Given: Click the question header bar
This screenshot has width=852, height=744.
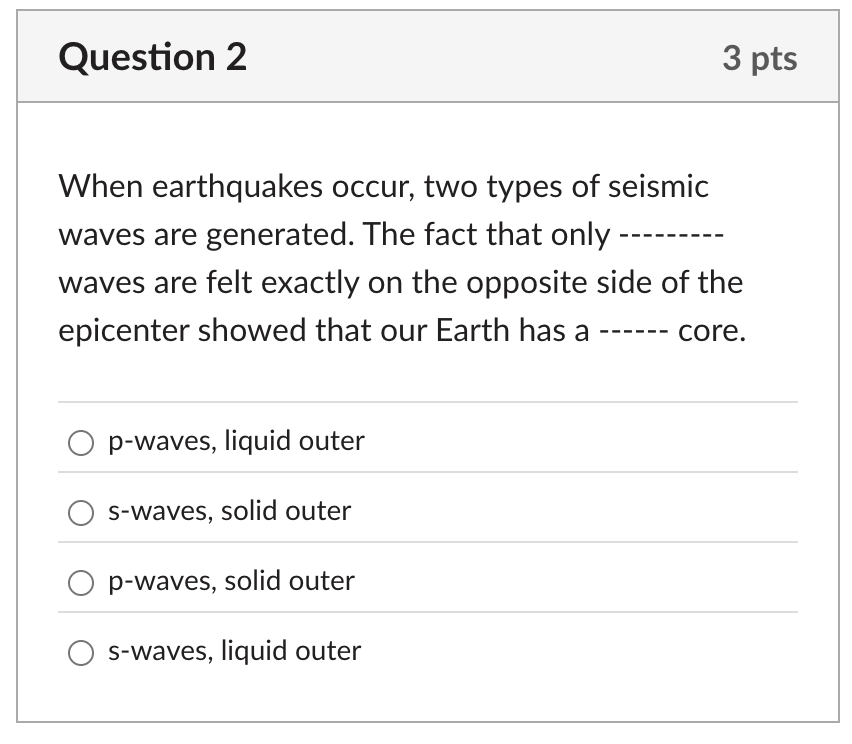Looking at the screenshot, I should click(430, 57).
